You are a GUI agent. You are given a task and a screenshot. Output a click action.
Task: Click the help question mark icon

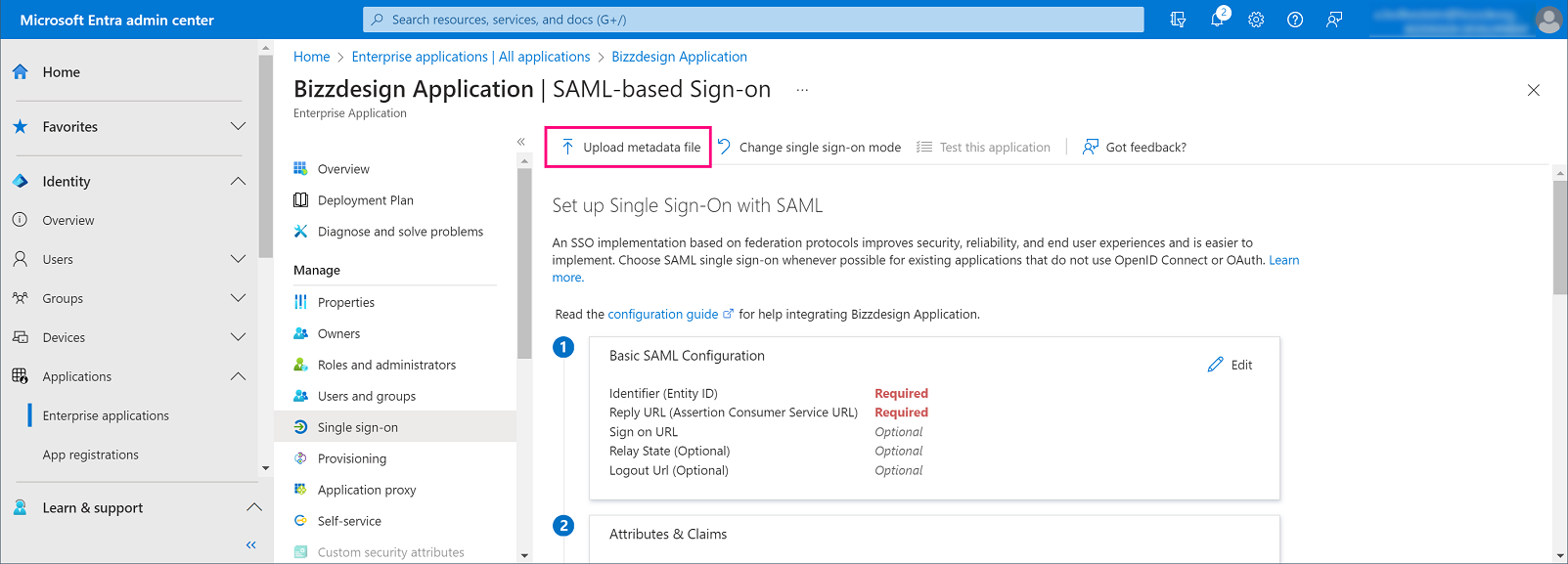(x=1295, y=20)
